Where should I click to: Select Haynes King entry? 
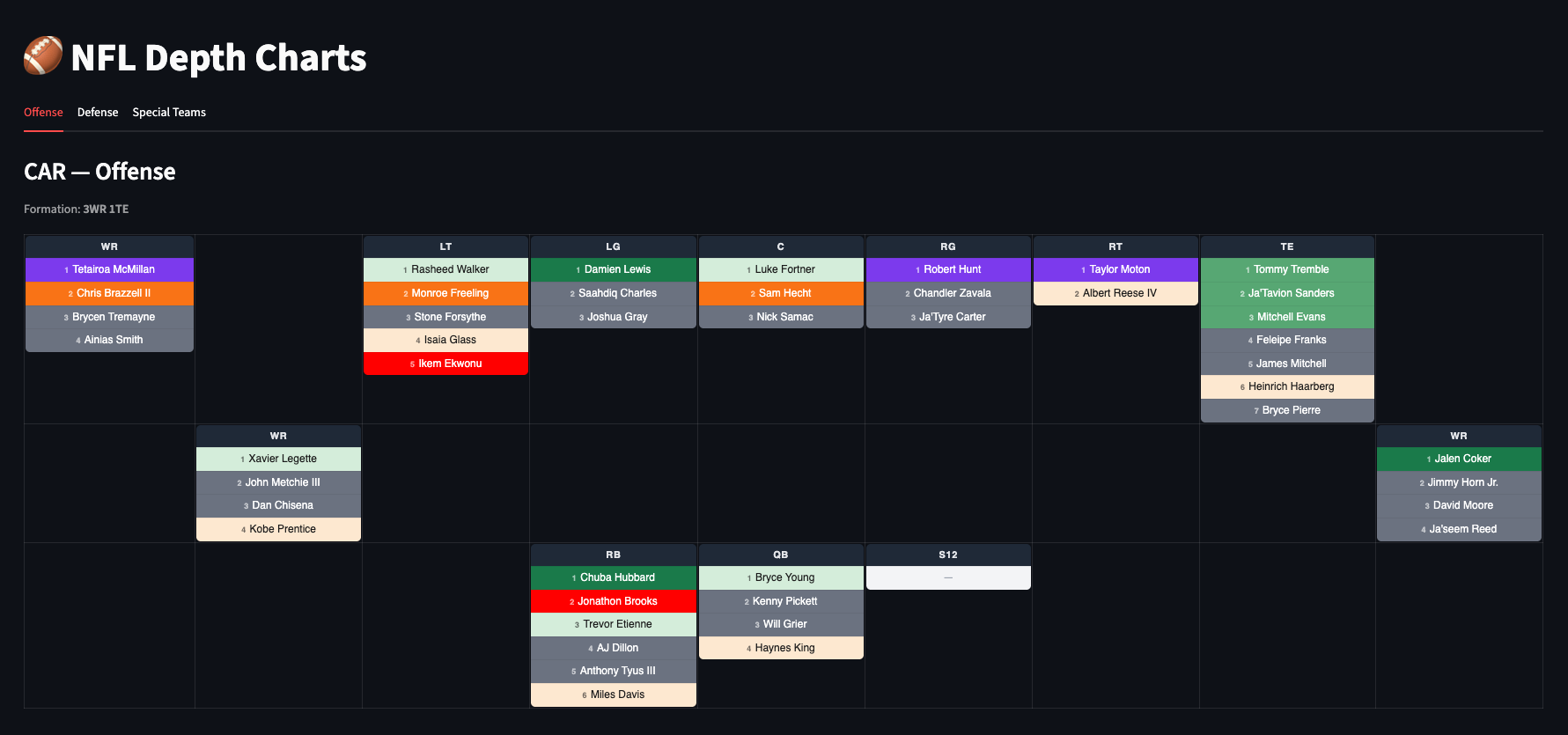coord(781,648)
